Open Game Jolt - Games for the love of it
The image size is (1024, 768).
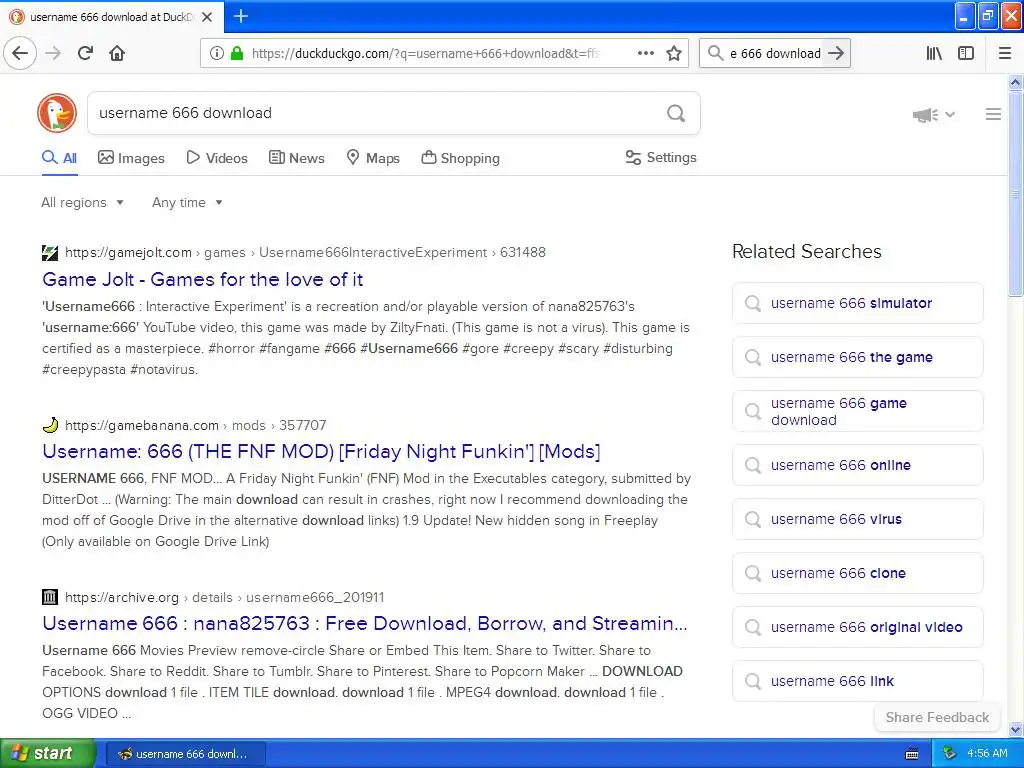coord(202,280)
